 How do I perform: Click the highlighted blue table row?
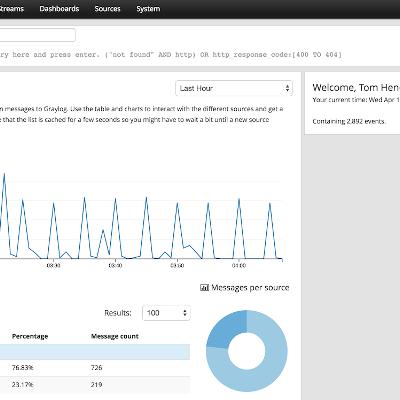pos(95,352)
